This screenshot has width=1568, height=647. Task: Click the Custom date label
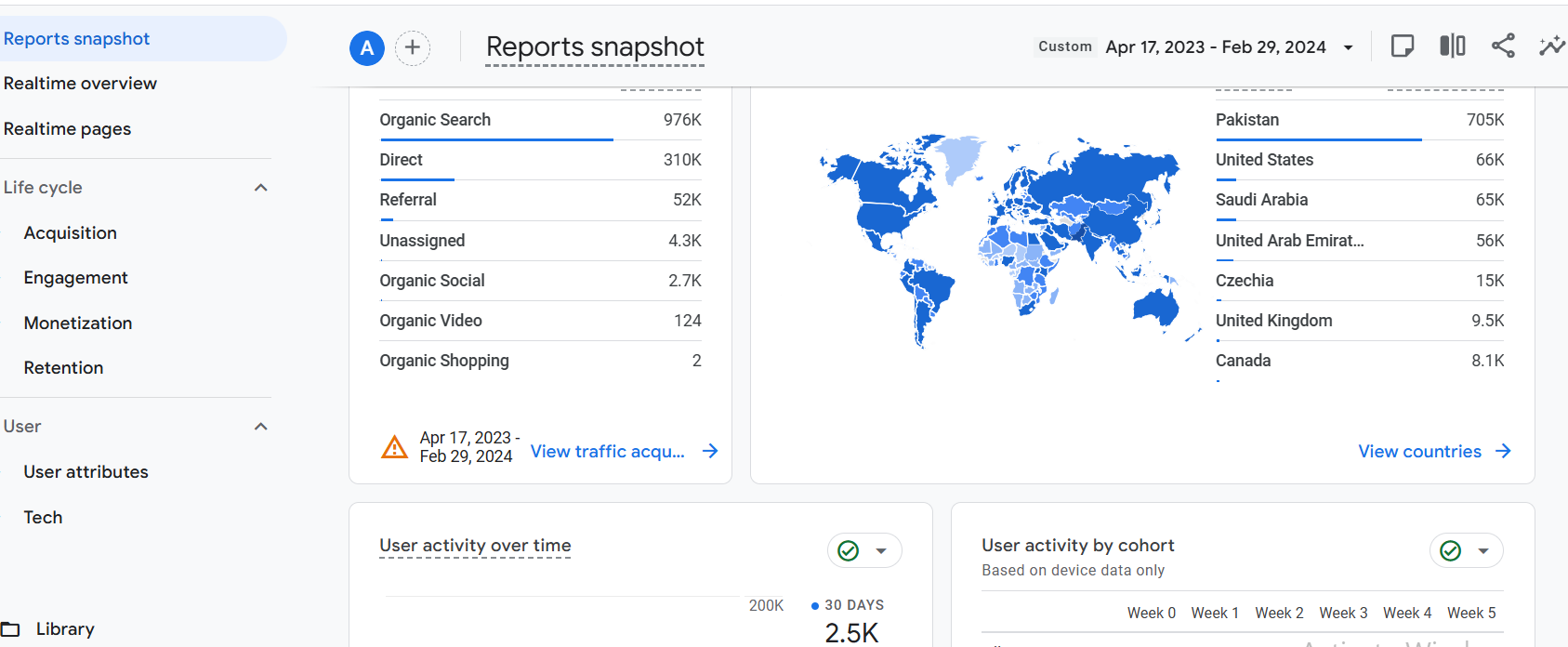(1065, 46)
